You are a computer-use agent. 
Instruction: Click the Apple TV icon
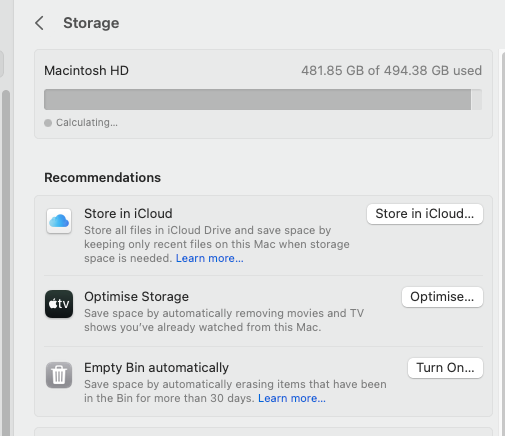click(59, 304)
